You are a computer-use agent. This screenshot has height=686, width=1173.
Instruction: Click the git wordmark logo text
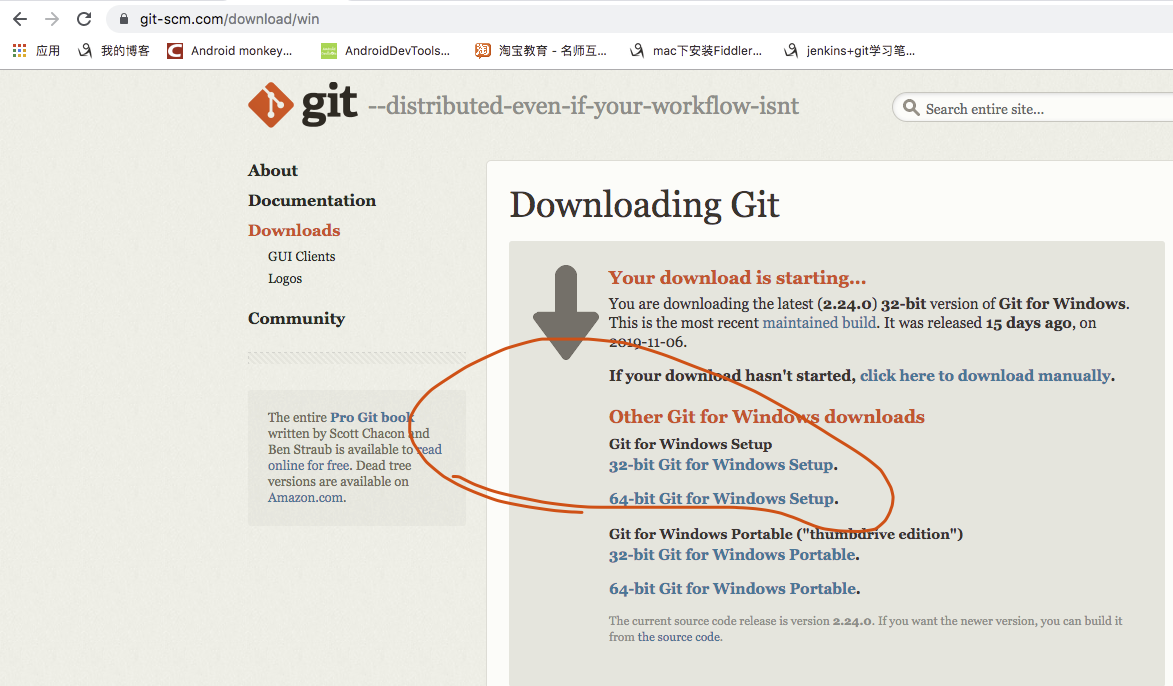tap(330, 104)
